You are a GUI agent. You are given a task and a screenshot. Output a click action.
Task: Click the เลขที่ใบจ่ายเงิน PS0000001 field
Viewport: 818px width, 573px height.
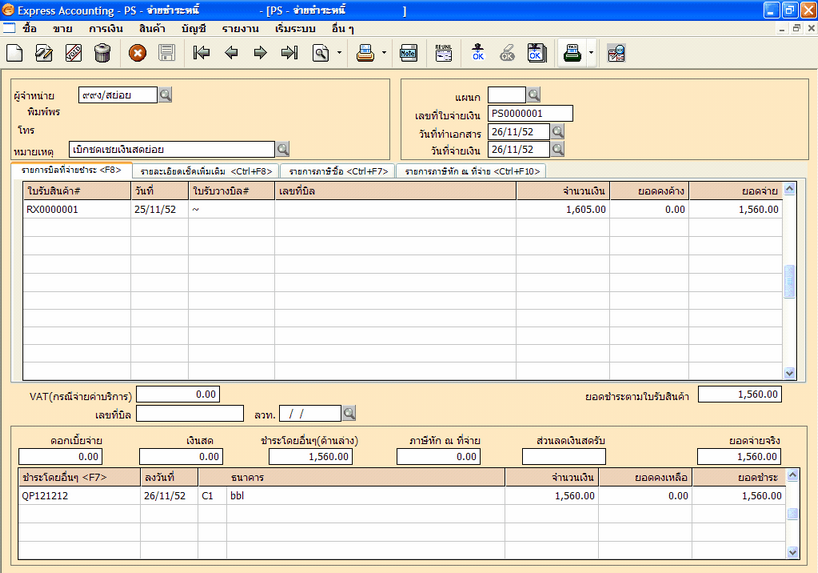coord(530,113)
